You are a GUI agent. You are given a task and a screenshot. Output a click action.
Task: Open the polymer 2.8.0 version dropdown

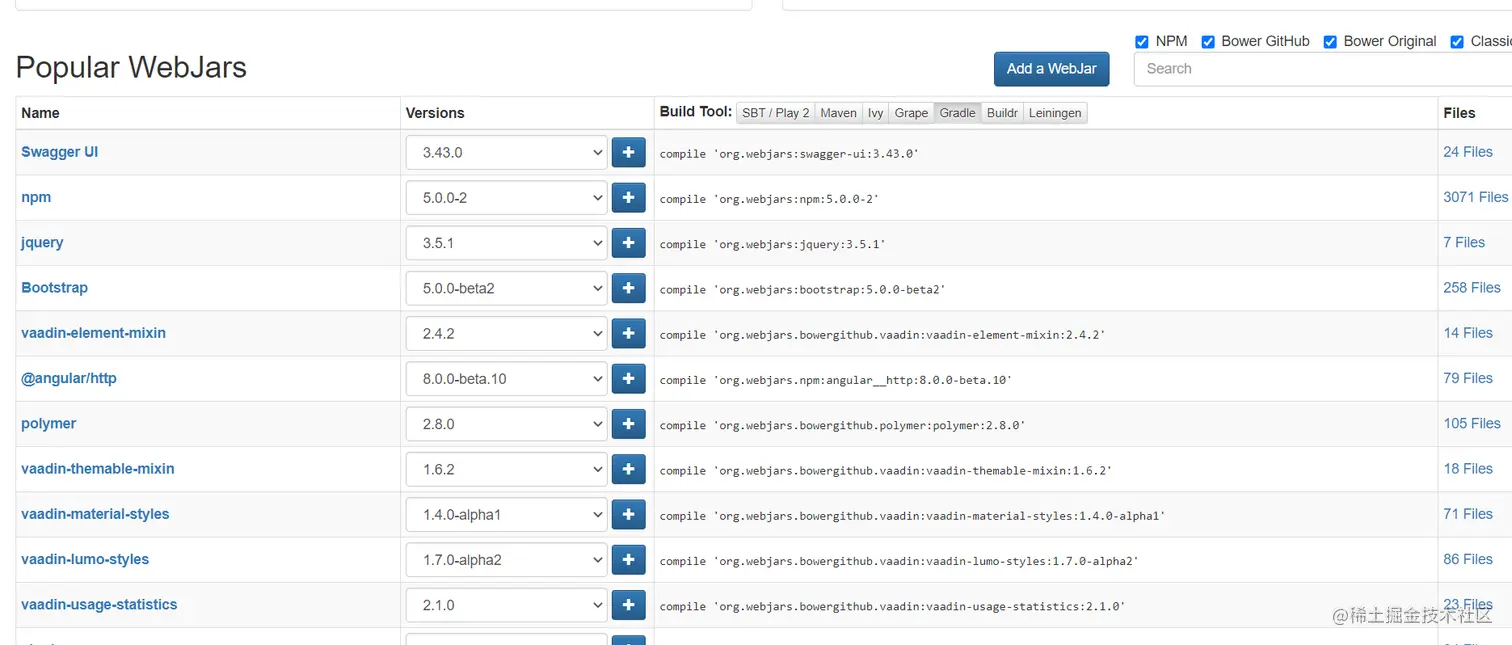coord(506,424)
